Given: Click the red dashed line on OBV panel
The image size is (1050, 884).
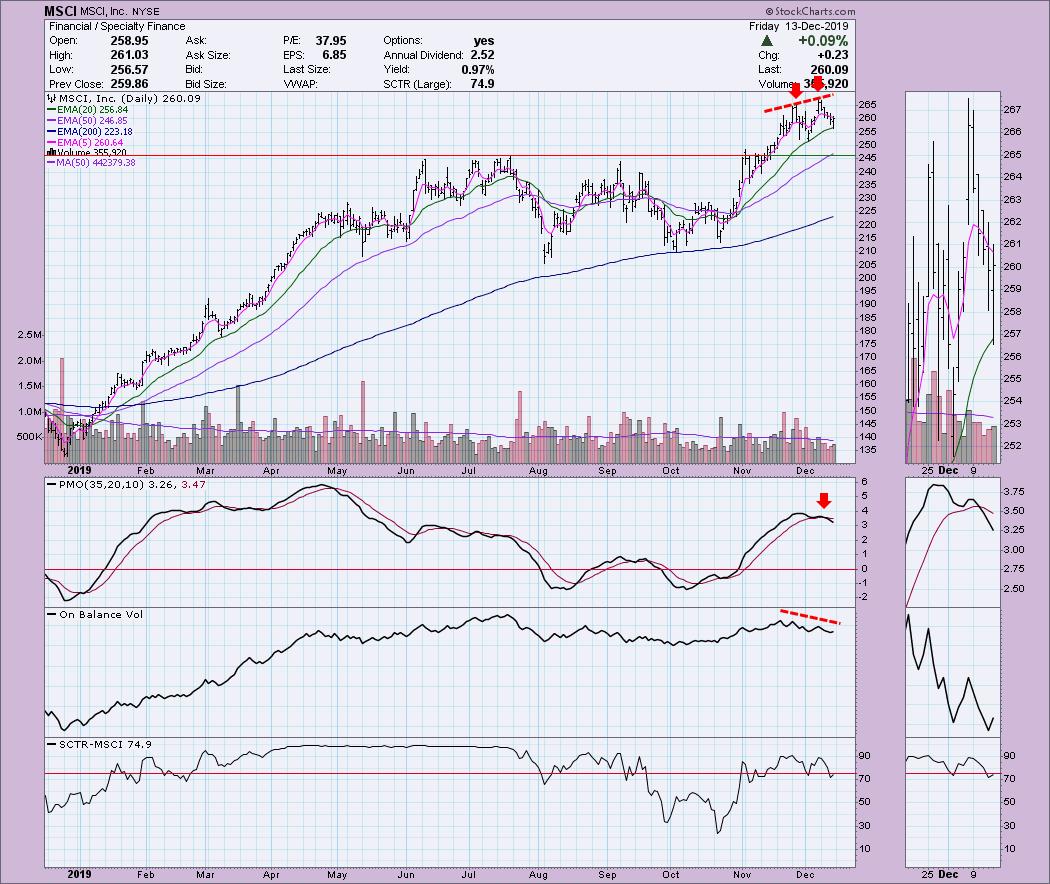Looking at the screenshot, I should coord(810,616).
